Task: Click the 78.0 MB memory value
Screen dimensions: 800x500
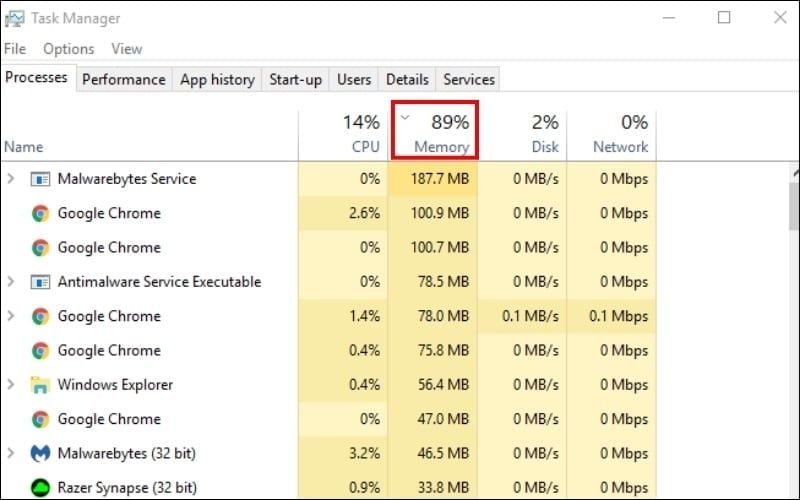Action: [x=443, y=316]
